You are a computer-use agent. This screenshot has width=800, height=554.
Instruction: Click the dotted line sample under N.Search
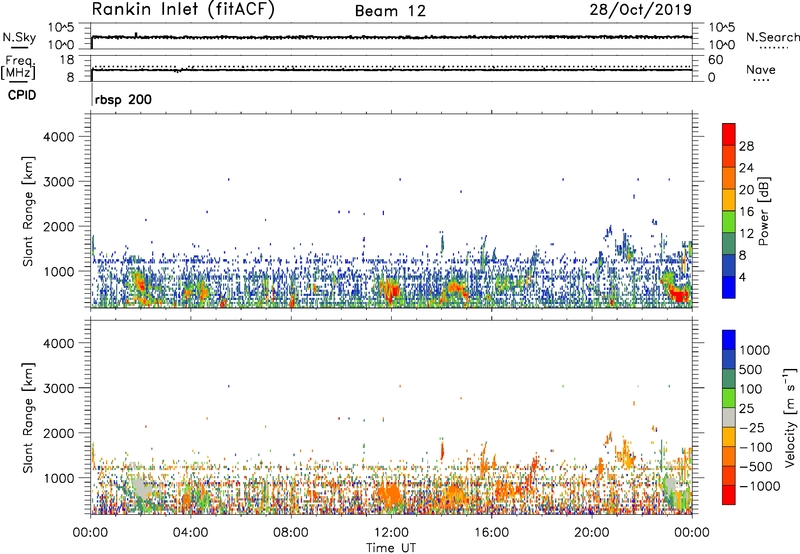point(774,48)
